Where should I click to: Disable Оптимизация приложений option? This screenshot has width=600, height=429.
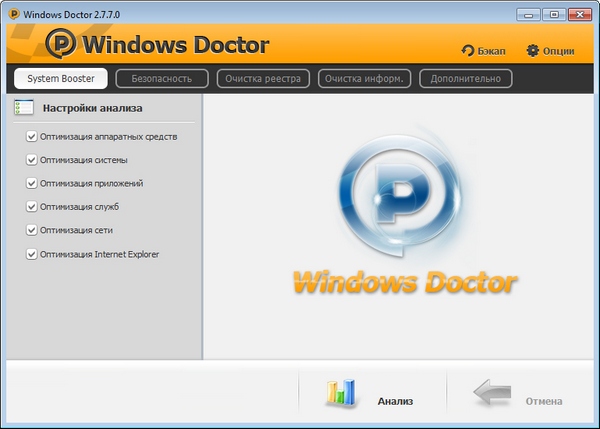tap(31, 183)
